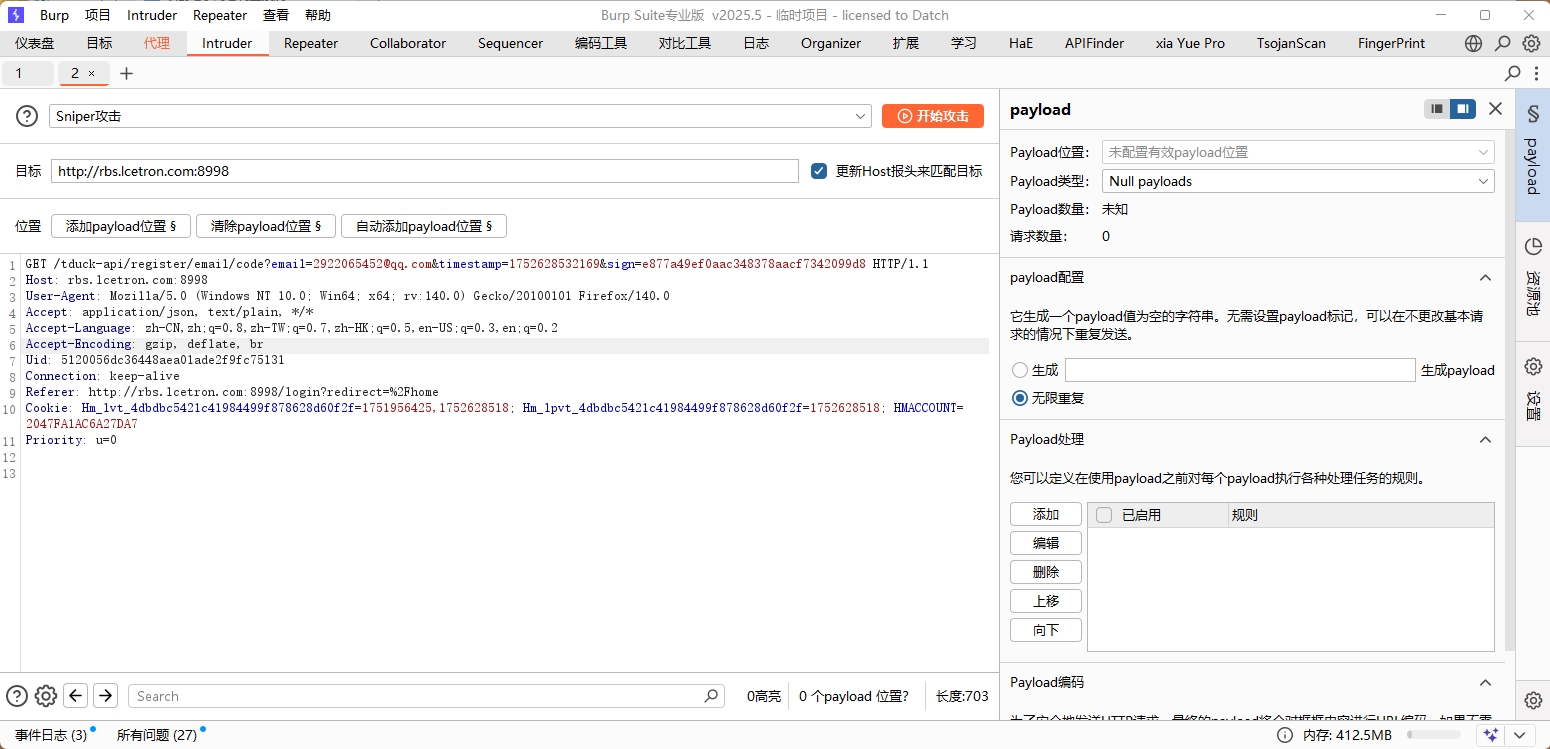The width and height of the screenshot is (1550, 749).
Task: Close Intruder tab 2 with its x
Action: [92, 73]
